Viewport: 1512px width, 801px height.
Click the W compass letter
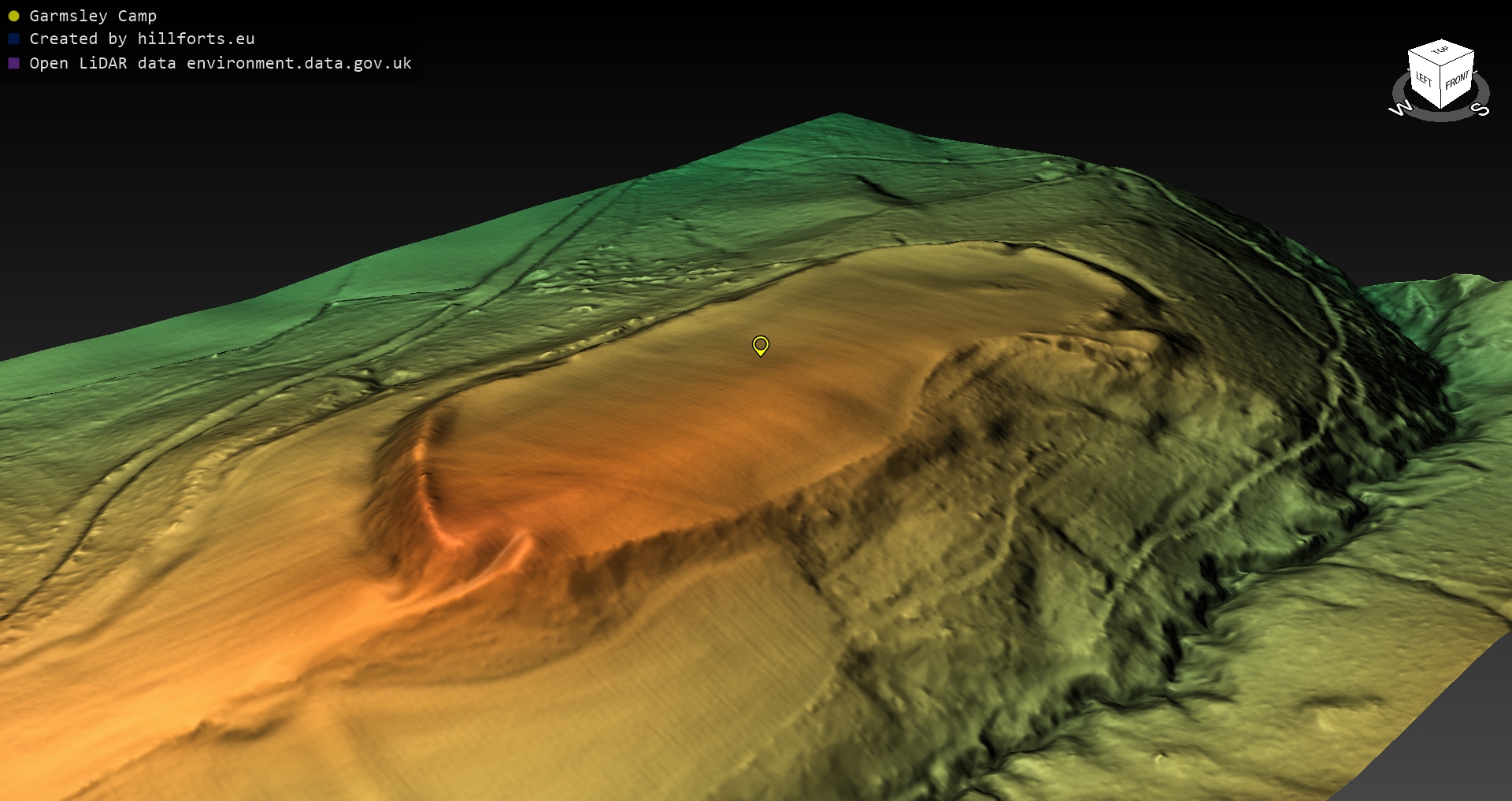click(1400, 108)
